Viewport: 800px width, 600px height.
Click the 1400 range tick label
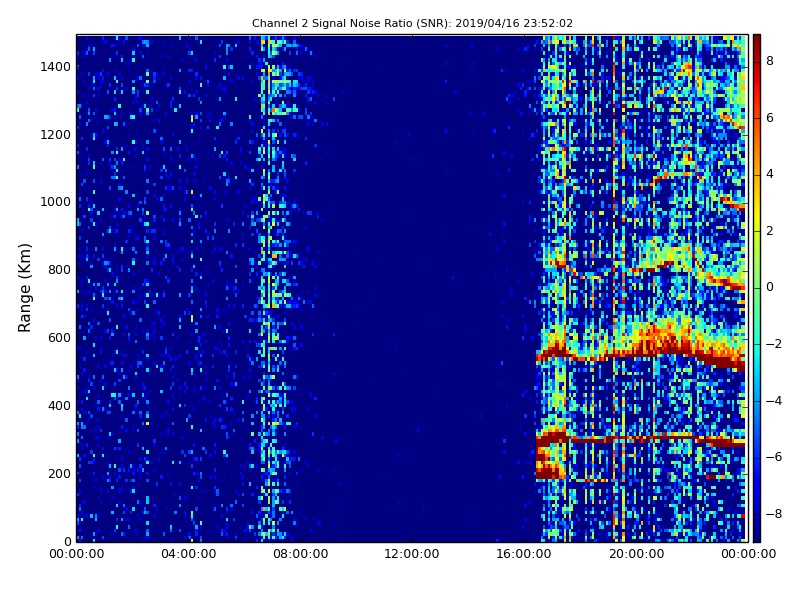click(56, 67)
